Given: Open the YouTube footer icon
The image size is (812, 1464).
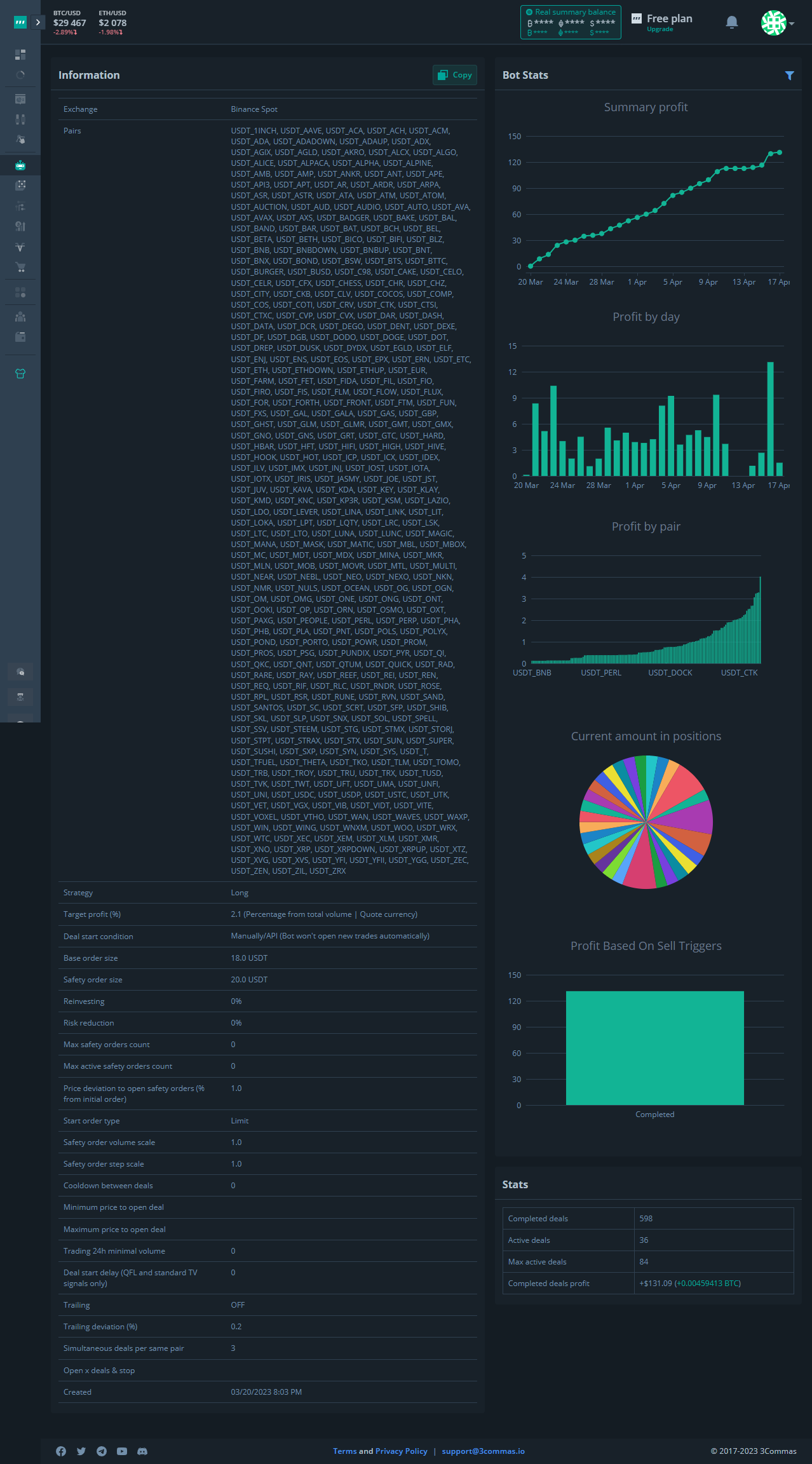Looking at the screenshot, I should pyautogui.click(x=122, y=1451).
